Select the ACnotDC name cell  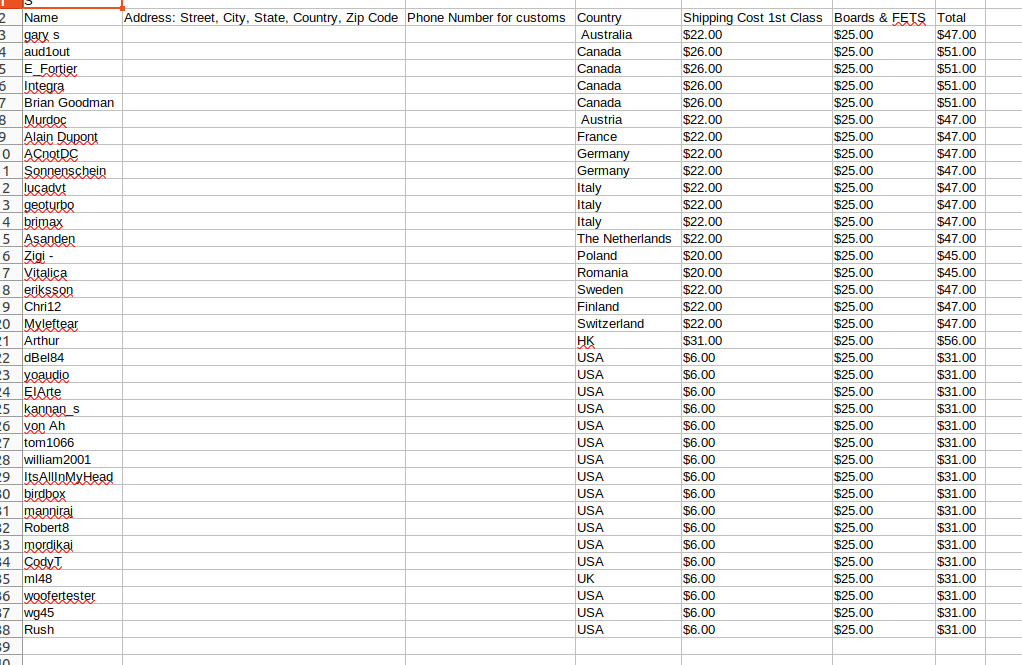[x=72, y=153]
